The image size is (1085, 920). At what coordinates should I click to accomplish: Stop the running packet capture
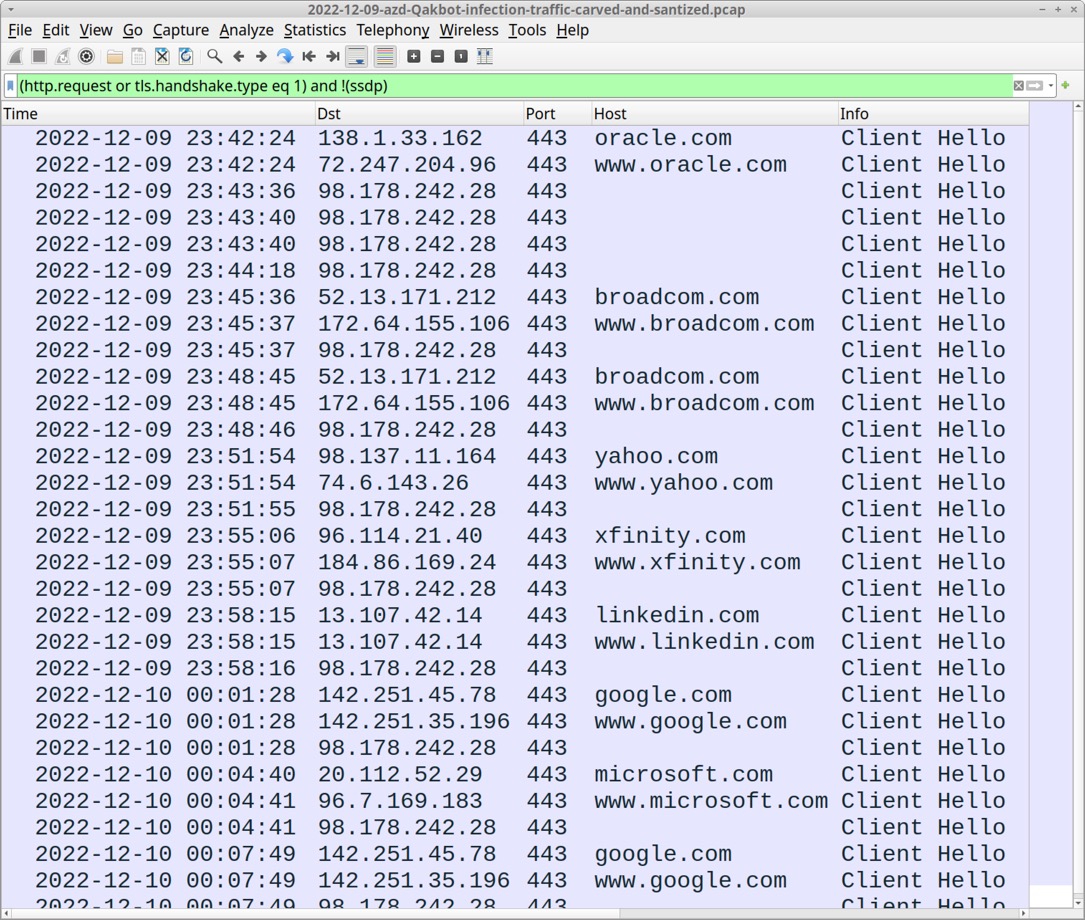(39, 57)
